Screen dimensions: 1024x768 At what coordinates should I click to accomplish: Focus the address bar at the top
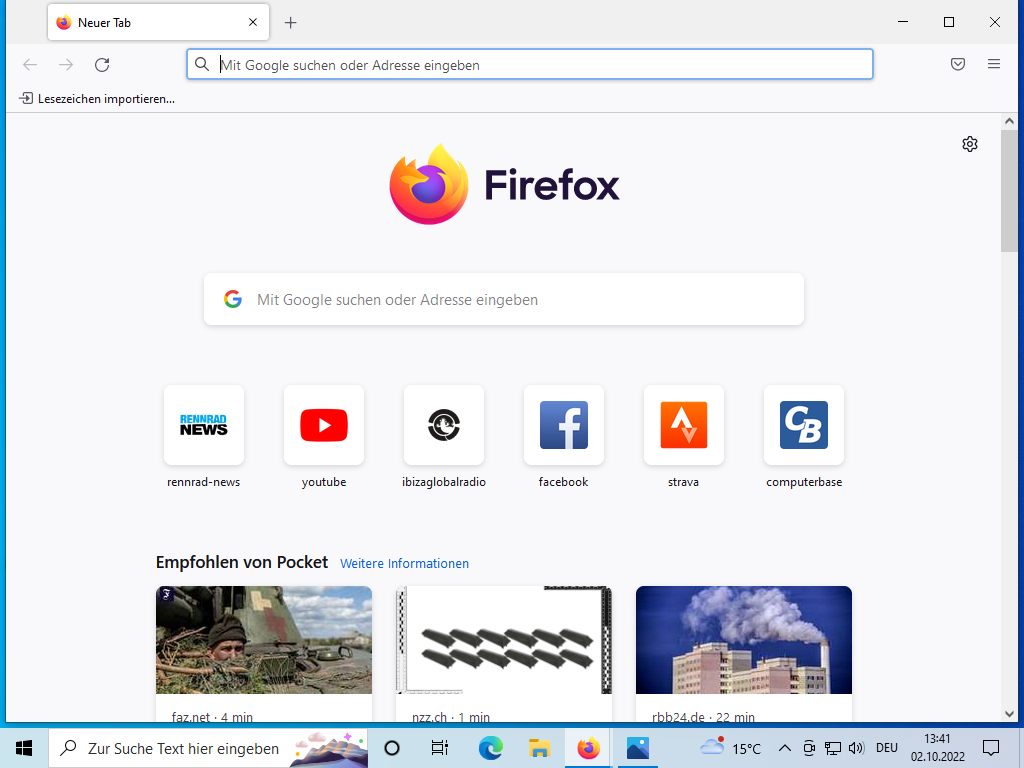point(530,65)
